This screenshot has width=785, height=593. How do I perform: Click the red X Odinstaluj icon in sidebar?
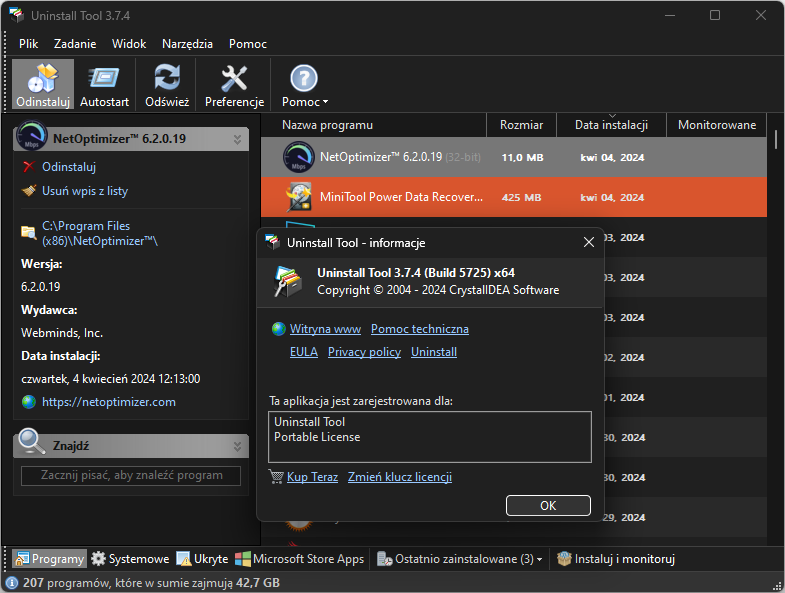pyautogui.click(x=29, y=167)
